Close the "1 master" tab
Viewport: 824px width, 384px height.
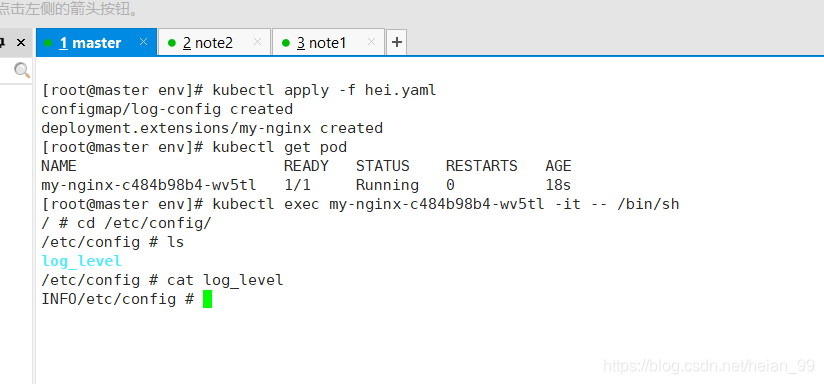[143, 42]
